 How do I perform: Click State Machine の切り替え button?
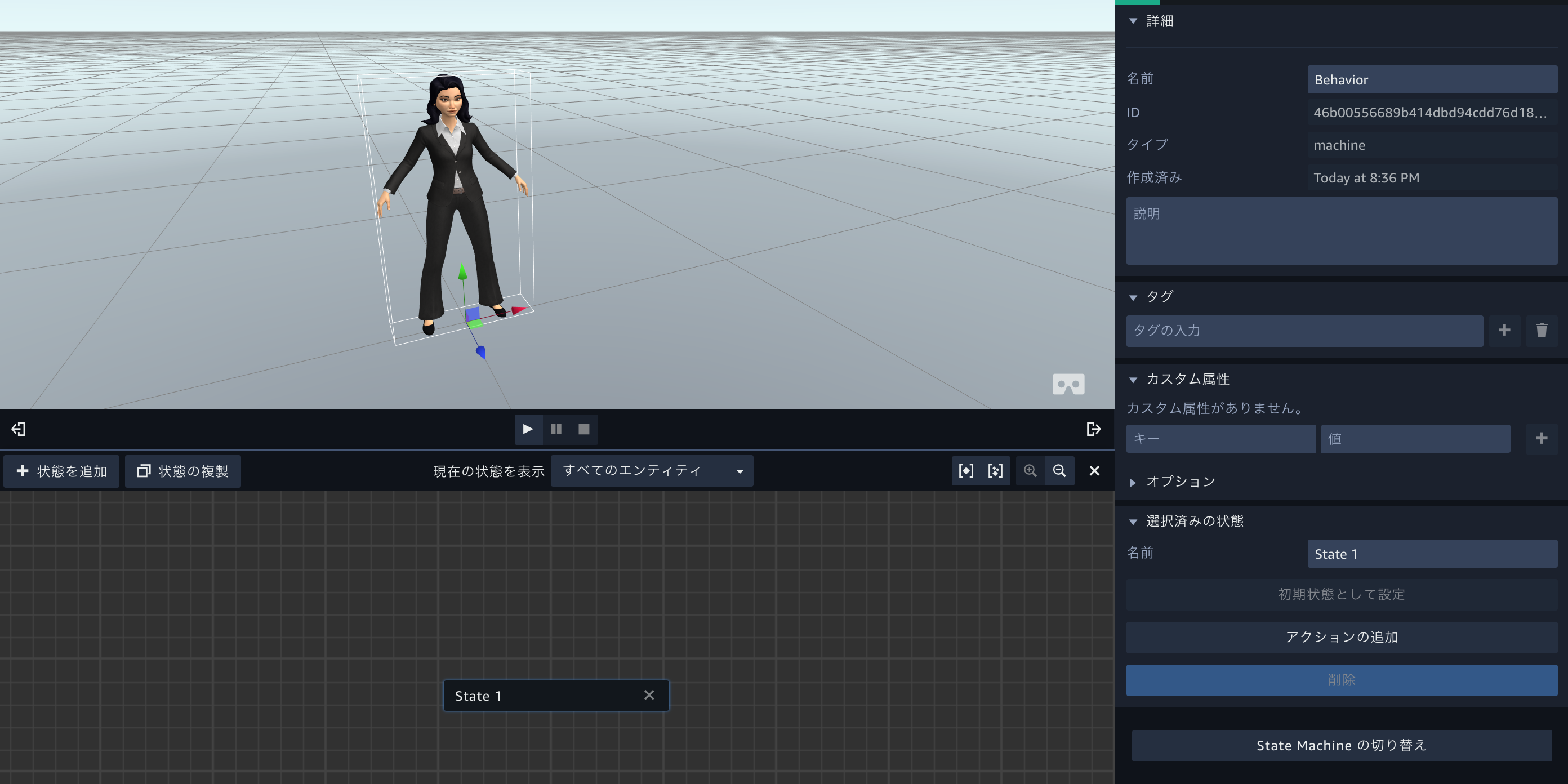click(x=1341, y=745)
